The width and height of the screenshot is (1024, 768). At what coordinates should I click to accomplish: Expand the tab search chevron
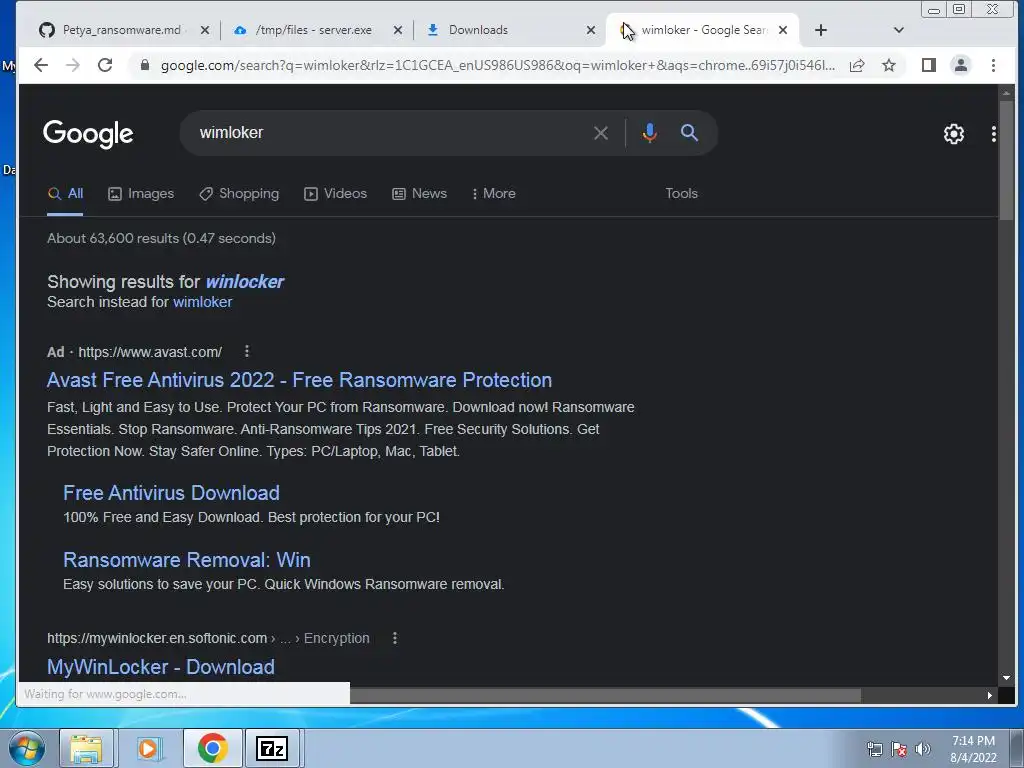[x=899, y=30]
